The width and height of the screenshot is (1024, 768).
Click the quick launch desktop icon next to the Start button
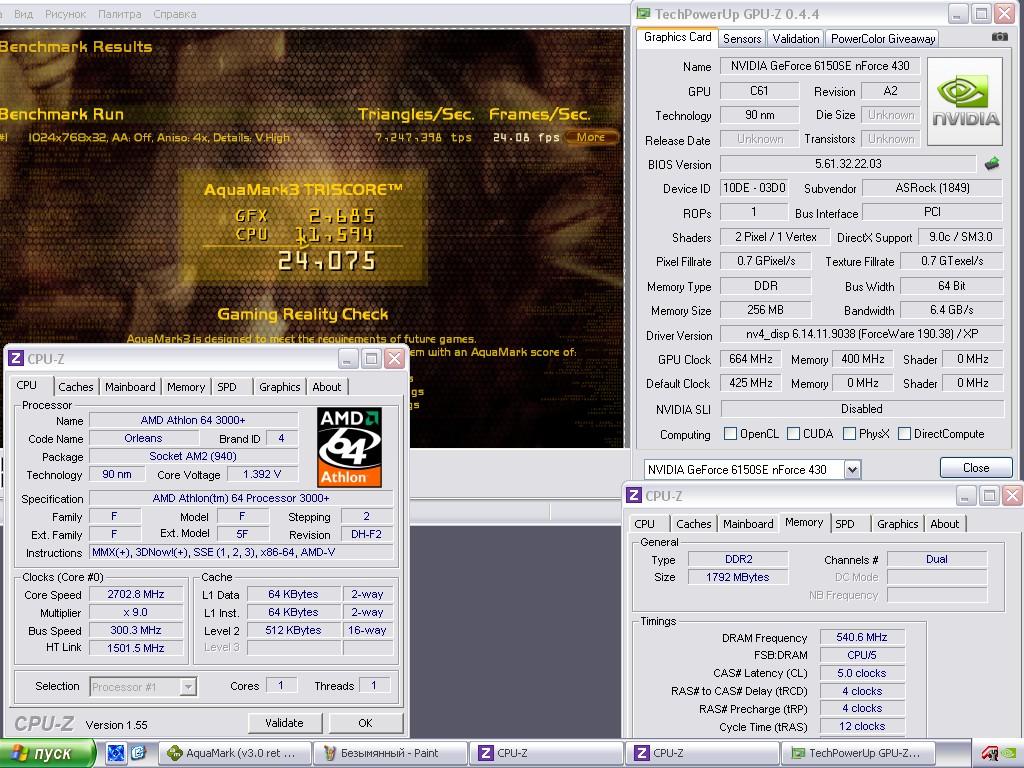click(x=116, y=753)
